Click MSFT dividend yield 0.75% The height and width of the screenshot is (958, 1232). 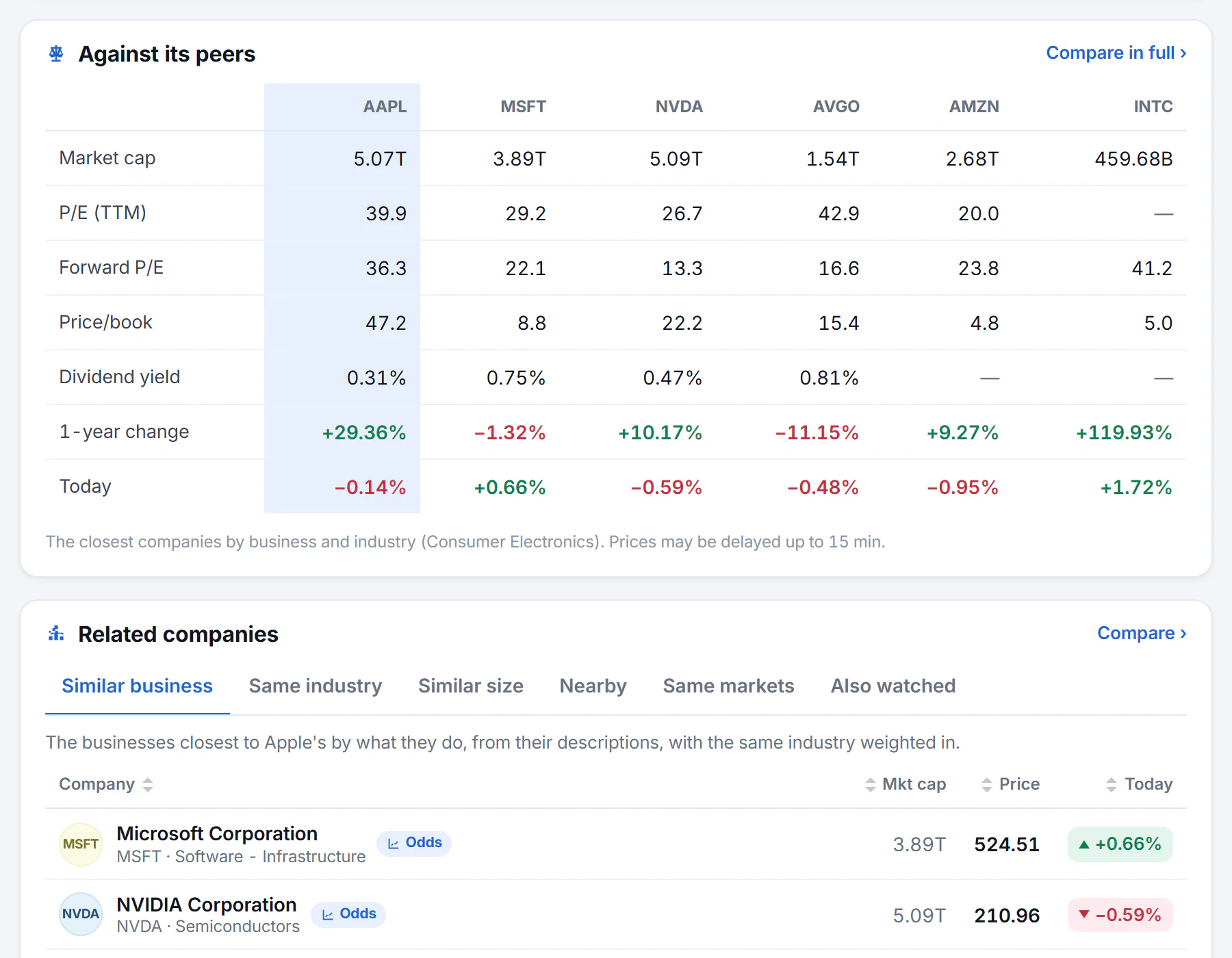pos(516,378)
